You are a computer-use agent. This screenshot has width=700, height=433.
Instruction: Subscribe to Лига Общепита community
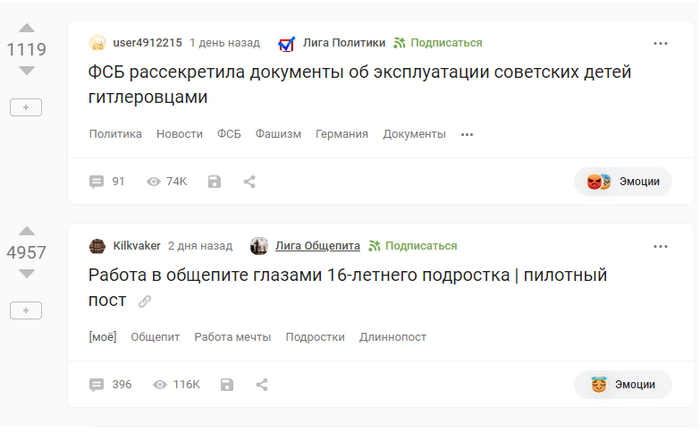tap(413, 246)
